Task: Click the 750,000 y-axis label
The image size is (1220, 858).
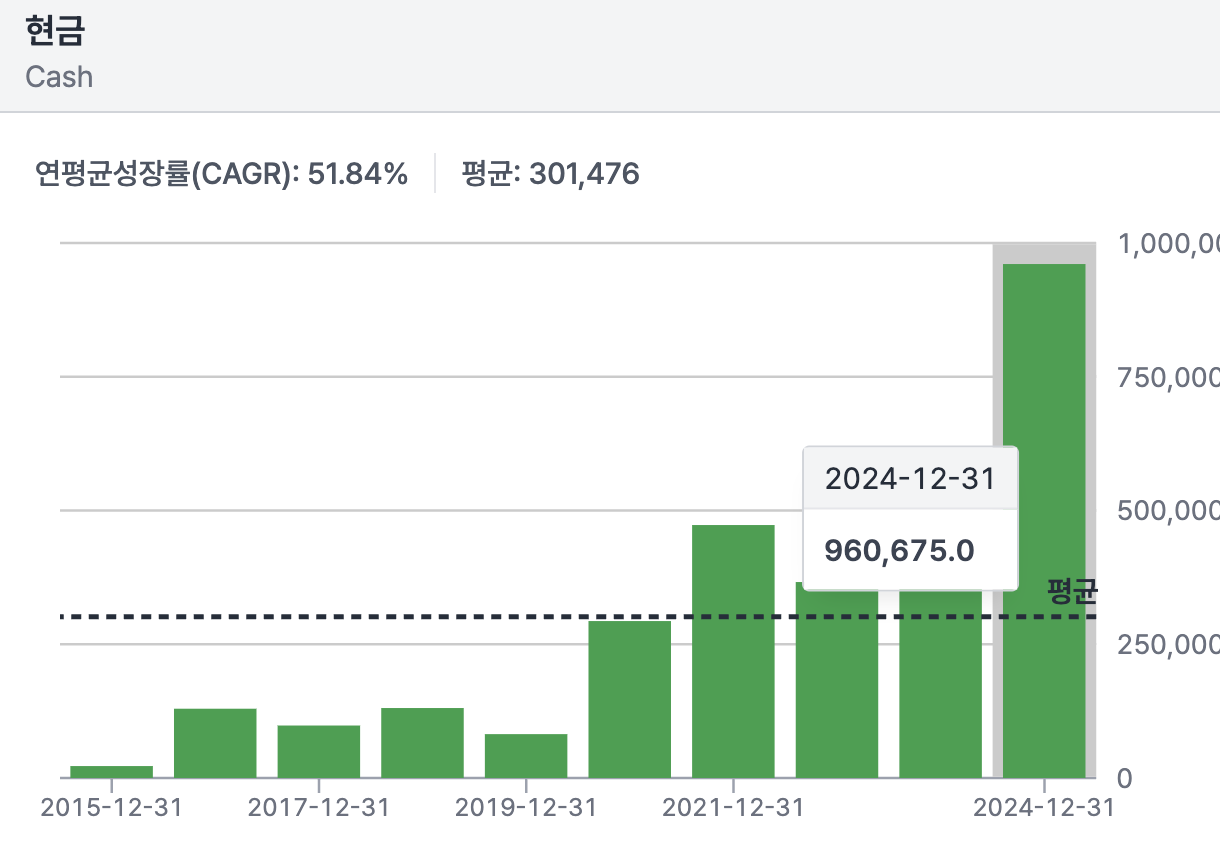Action: point(1166,377)
